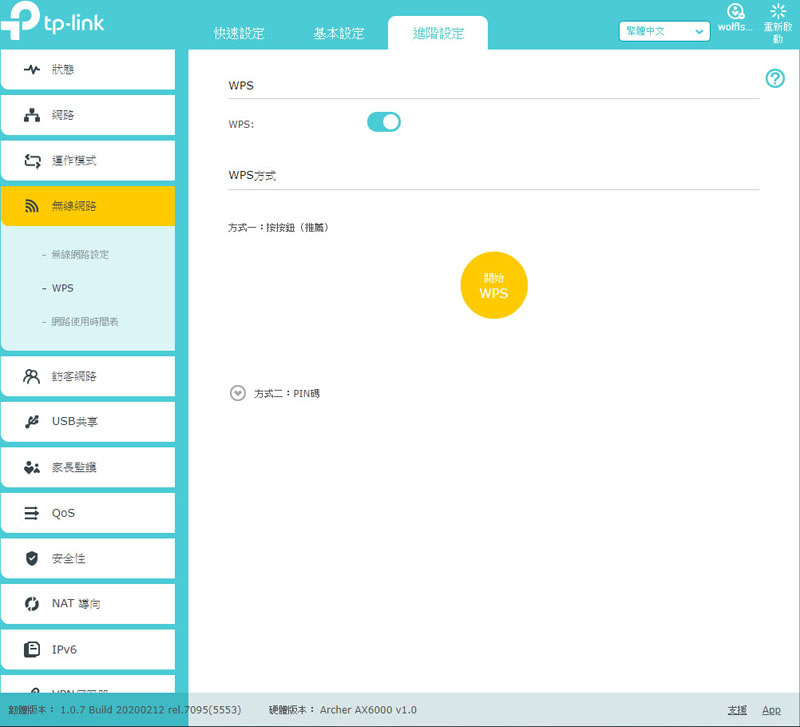Click the 安全性 shield icon
Viewport: 800px width, 727px height.
click(x=32, y=558)
